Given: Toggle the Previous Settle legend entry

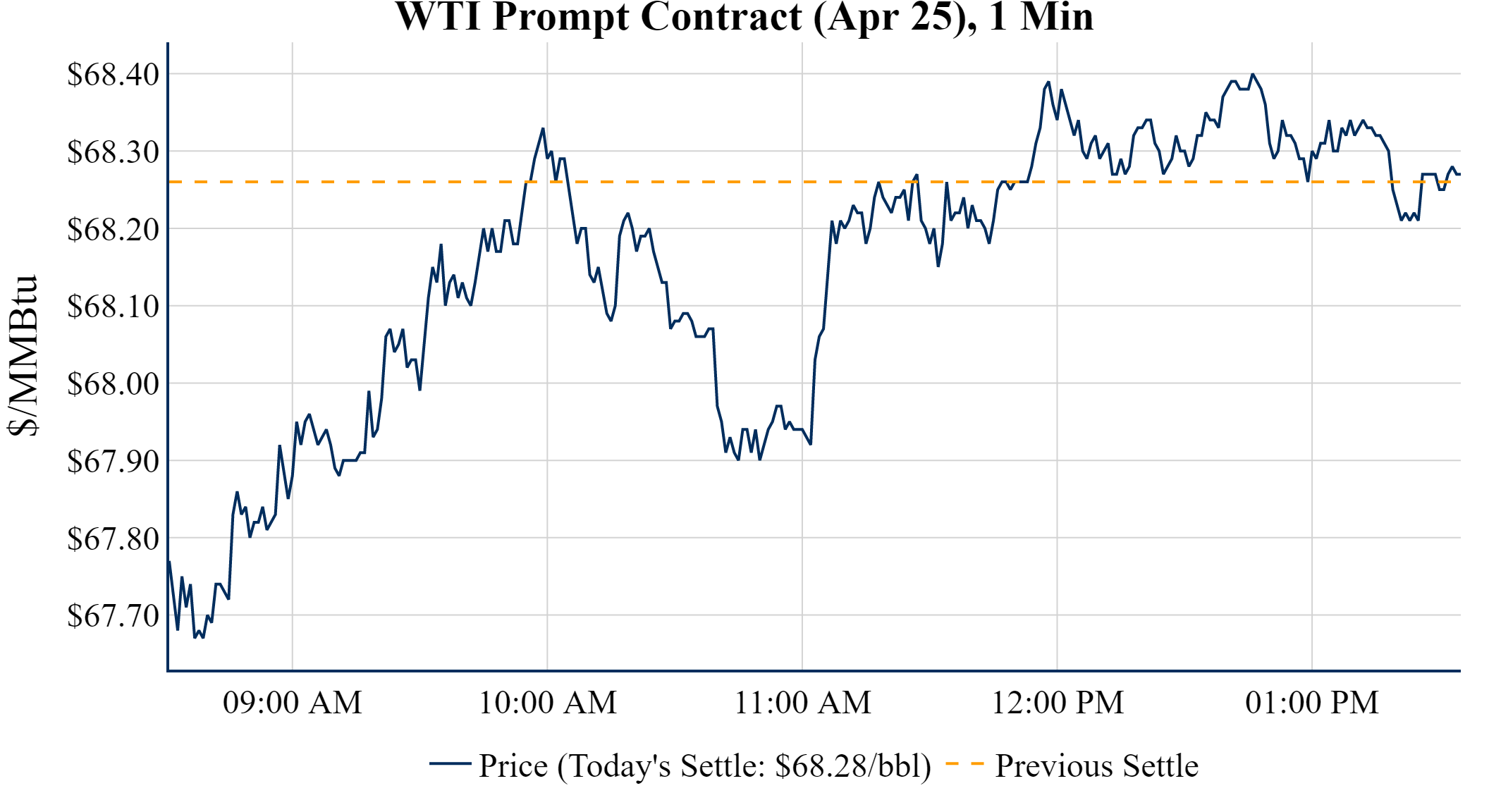Looking at the screenshot, I should click(1096, 766).
